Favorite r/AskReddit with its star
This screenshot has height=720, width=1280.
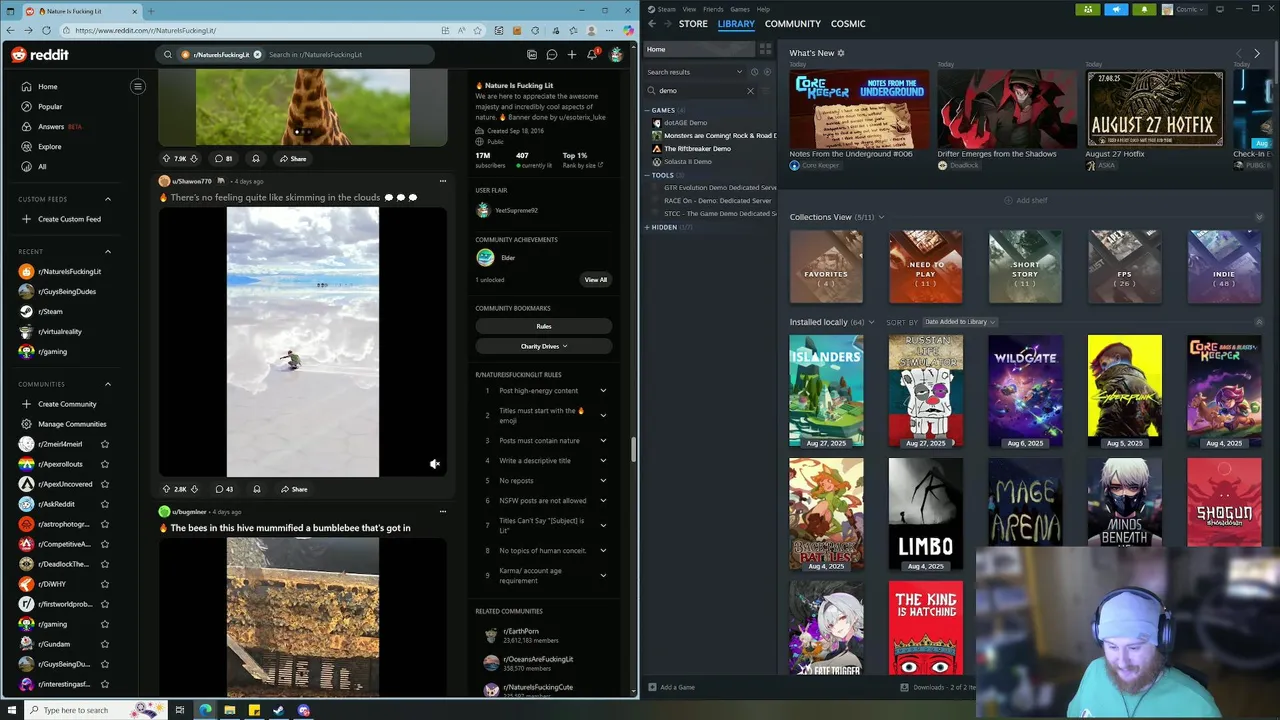[105, 504]
